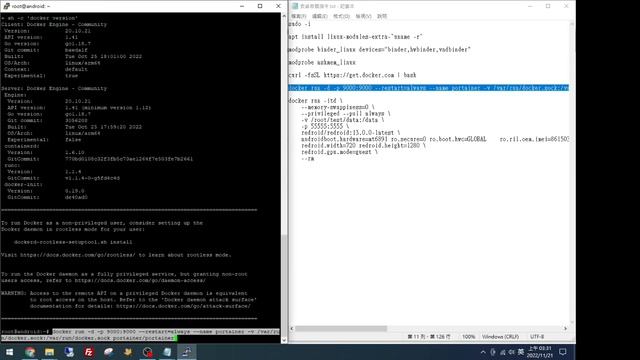Image resolution: width=640 pixels, height=360 pixels.
Task: Click the 'modprobe binder_linux' line
Action: pyautogui.click(x=380, y=49)
